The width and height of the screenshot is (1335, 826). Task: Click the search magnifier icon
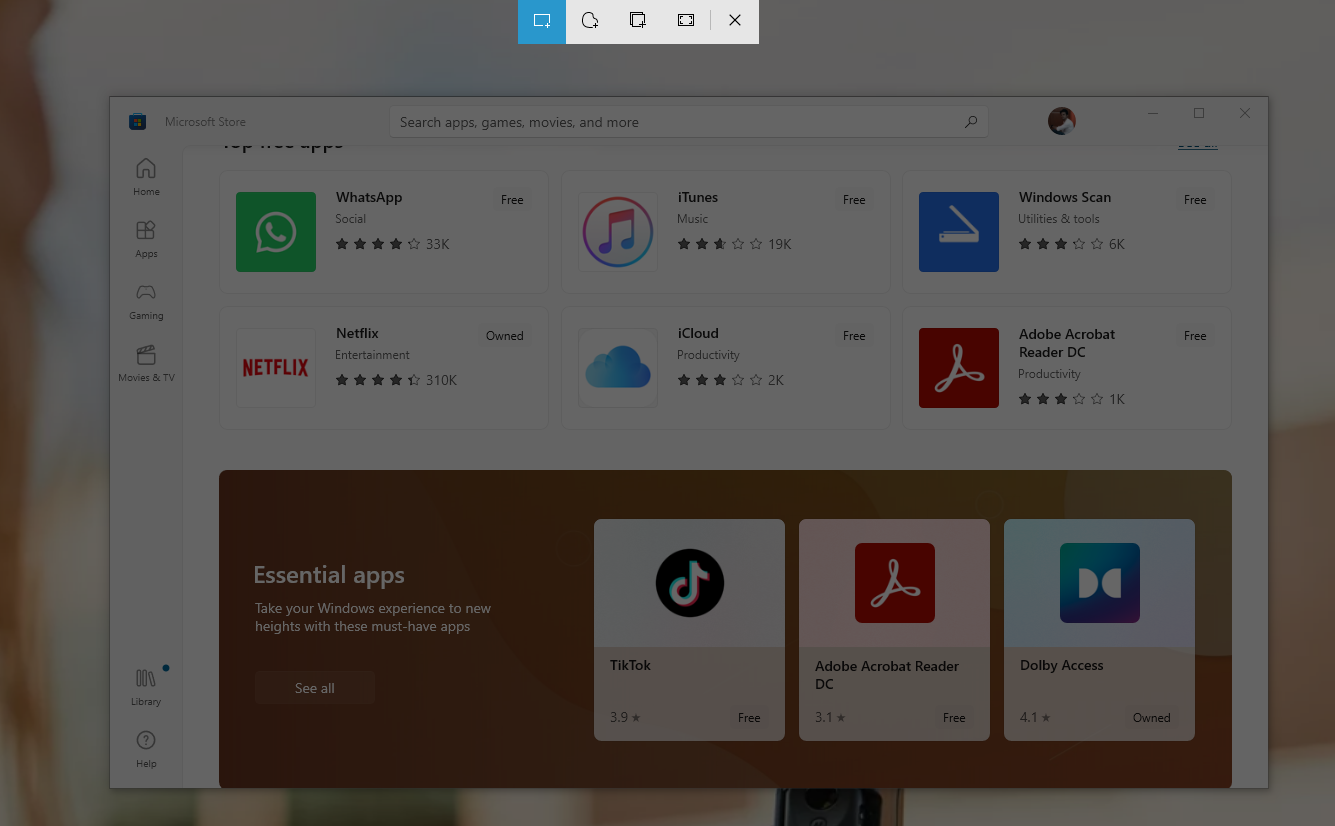click(970, 122)
